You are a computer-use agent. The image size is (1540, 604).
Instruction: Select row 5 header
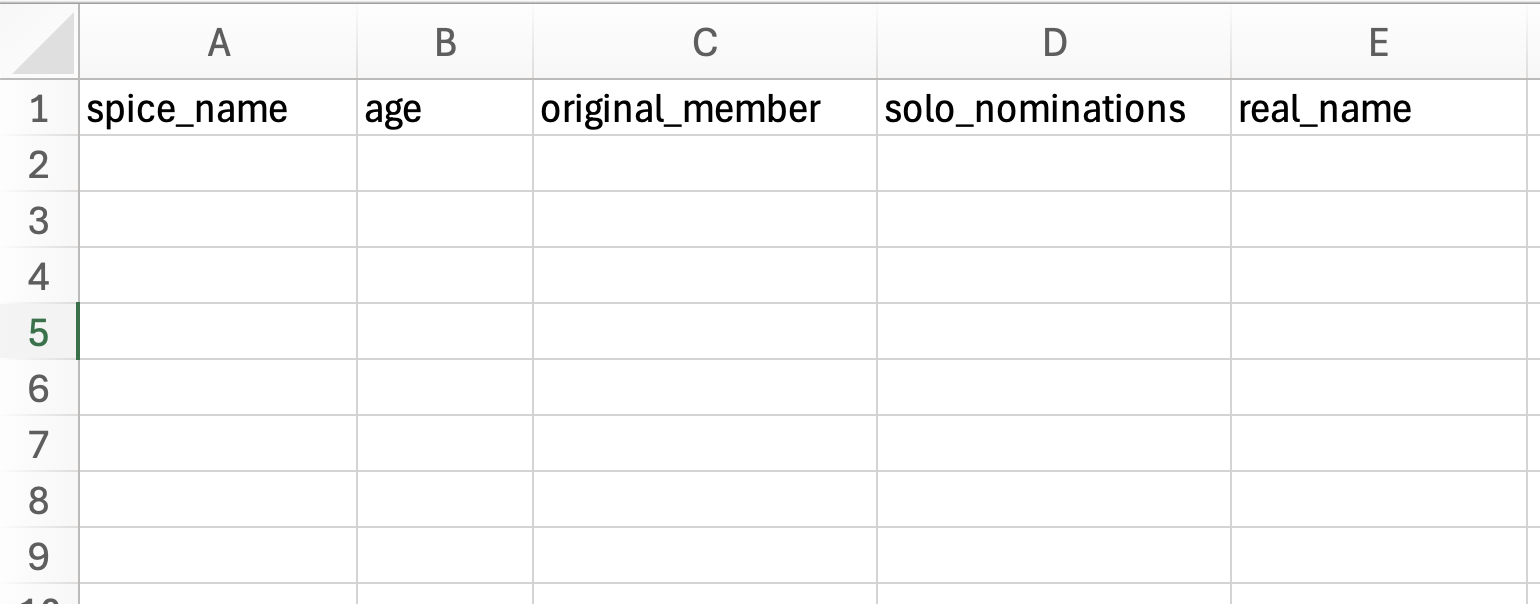tap(39, 332)
